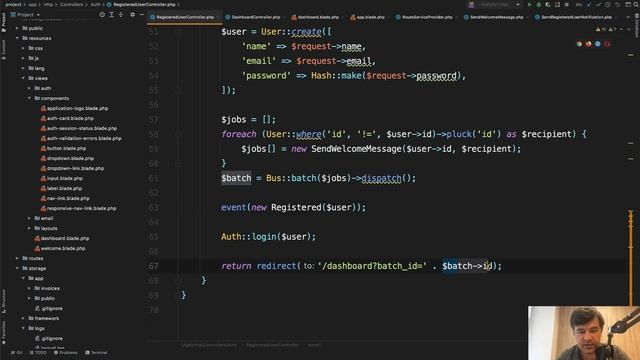640x360 pixels.
Task: Collapse the resources folder
Action: point(17,38)
